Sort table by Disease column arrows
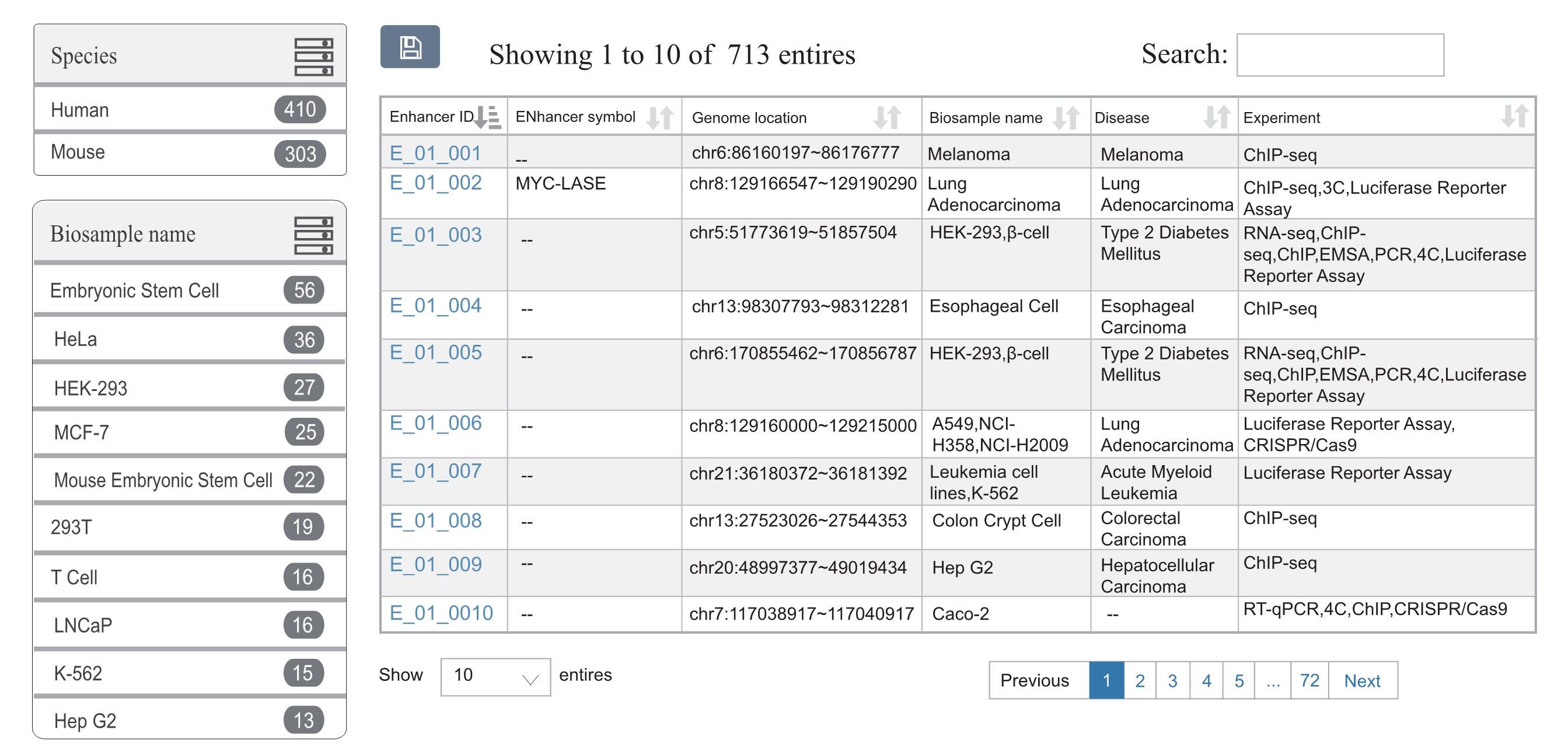 point(1216,117)
